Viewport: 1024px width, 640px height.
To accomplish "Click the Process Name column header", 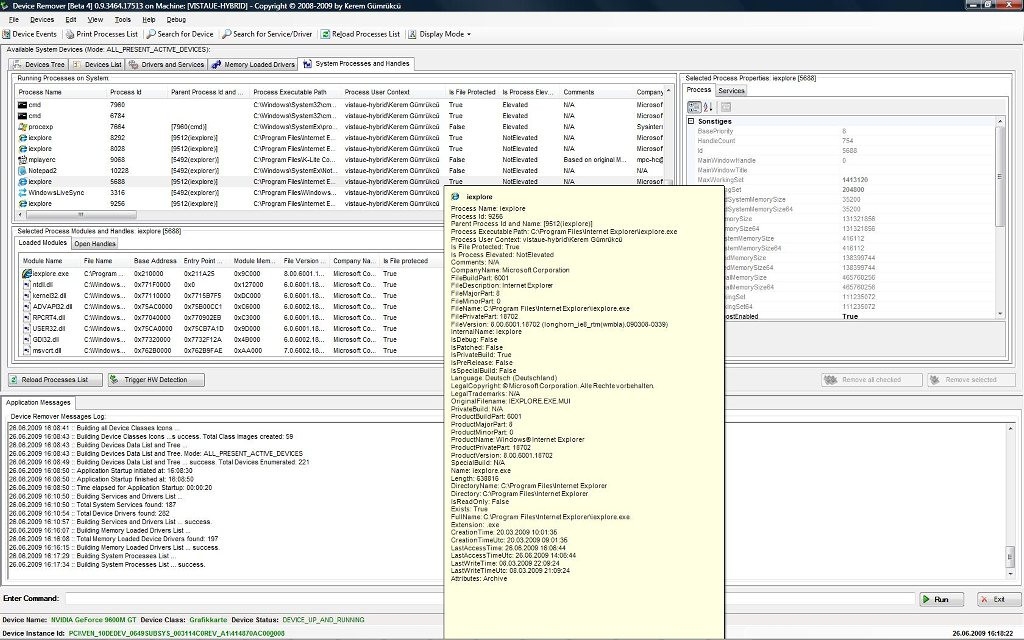I will [61, 92].
